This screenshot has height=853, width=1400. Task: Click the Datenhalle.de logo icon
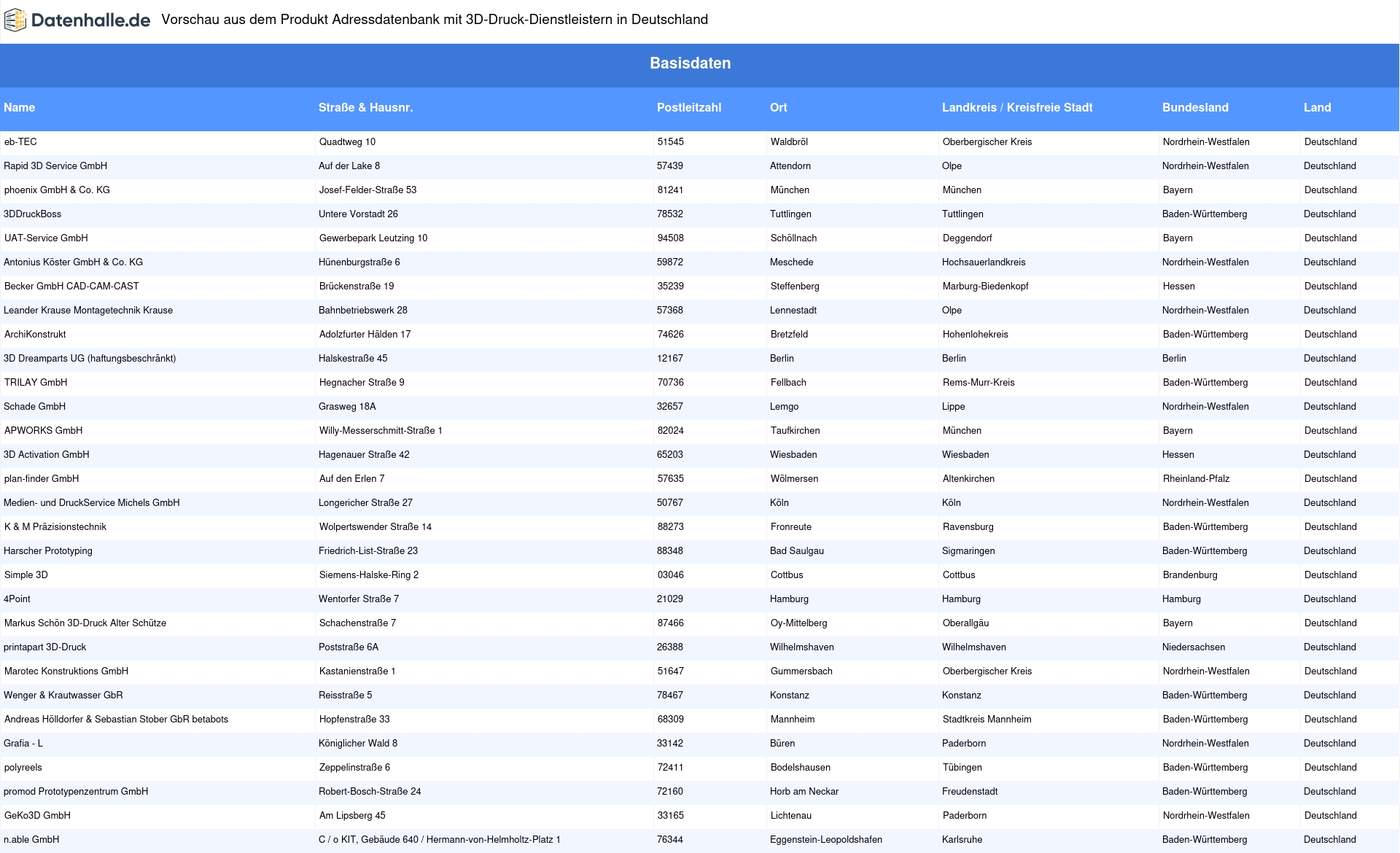[15, 20]
